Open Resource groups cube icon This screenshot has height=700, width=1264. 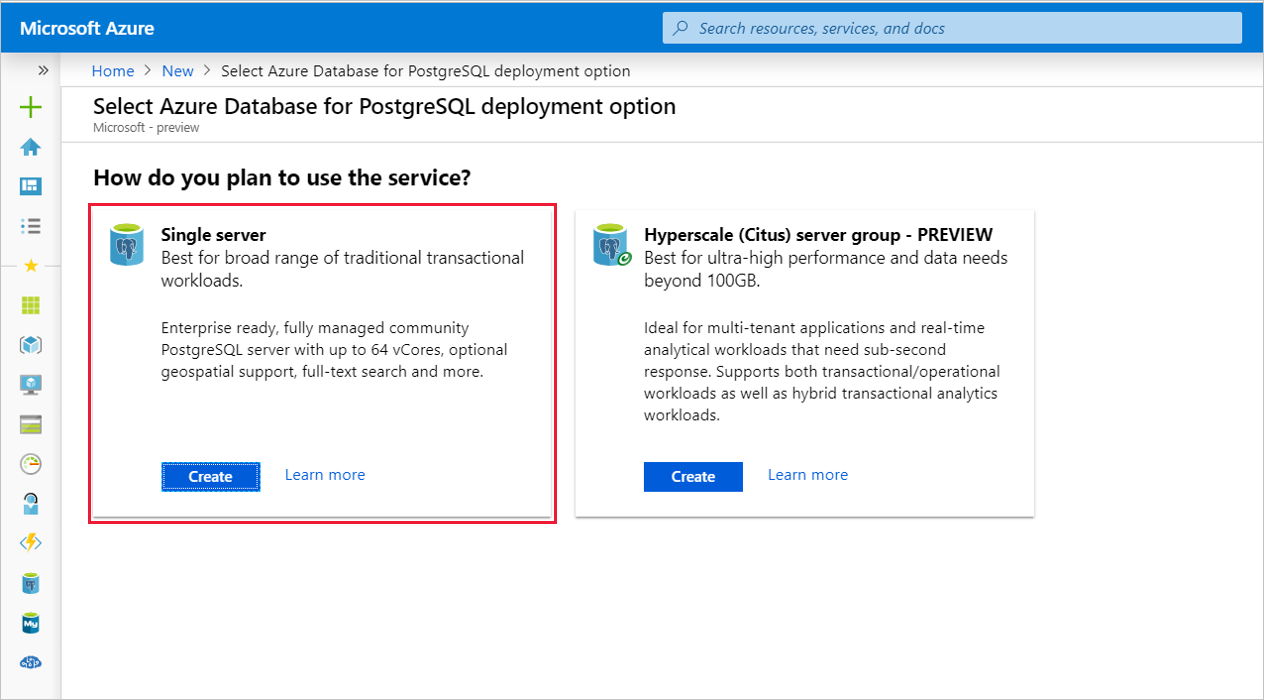click(31, 345)
